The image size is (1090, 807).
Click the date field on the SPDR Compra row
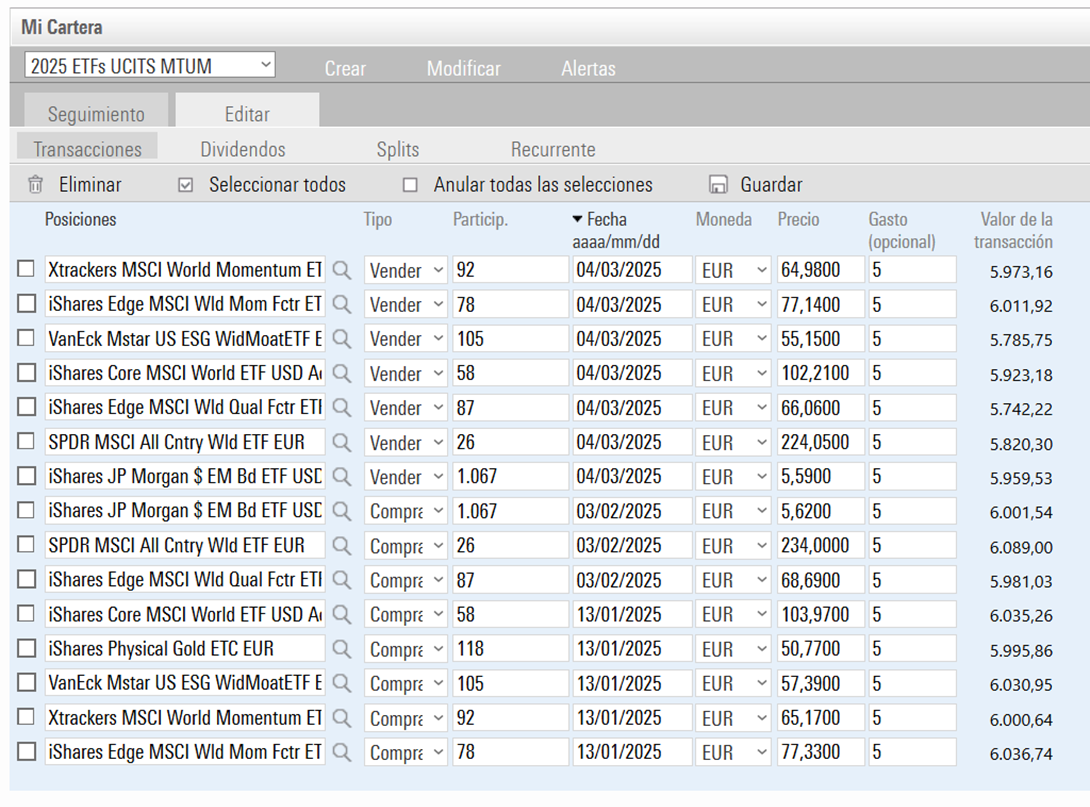point(632,546)
